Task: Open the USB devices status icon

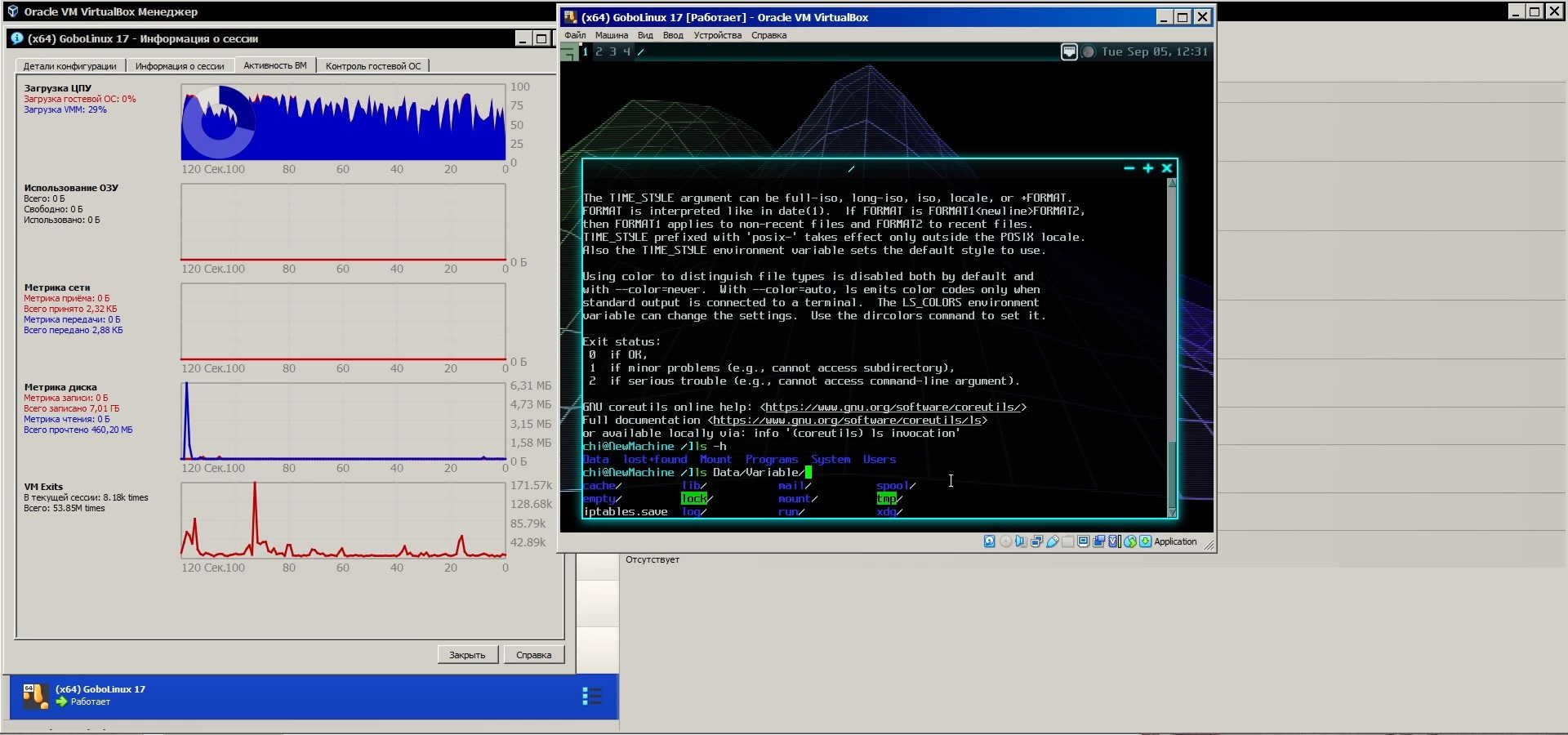Action: click(1053, 541)
